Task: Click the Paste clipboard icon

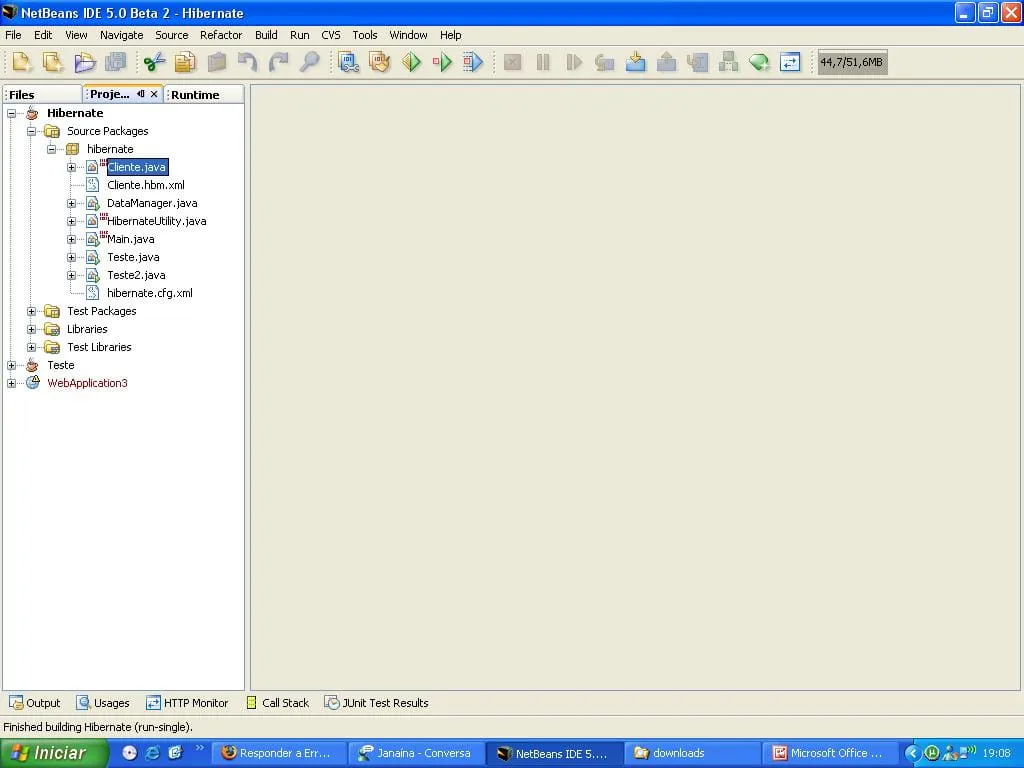Action: (x=216, y=63)
